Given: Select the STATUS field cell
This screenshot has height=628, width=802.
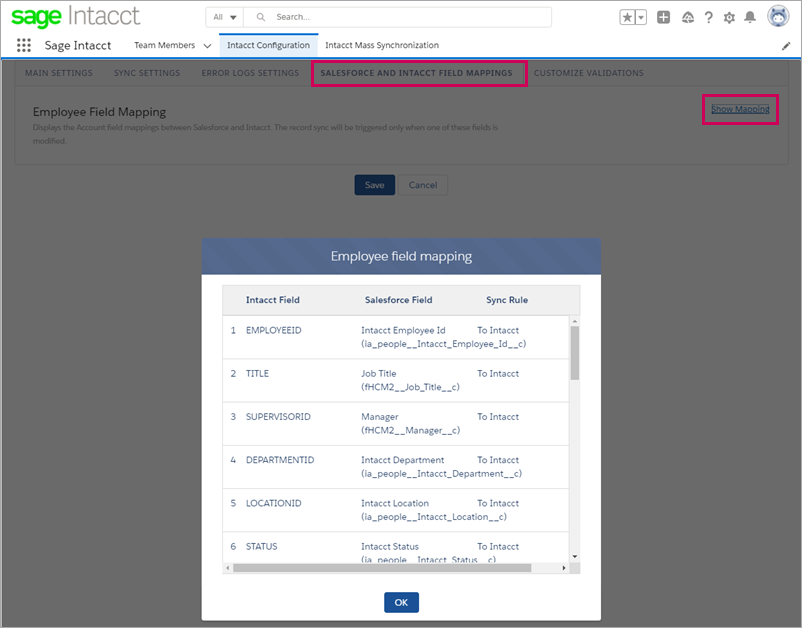Looking at the screenshot, I should click(x=261, y=546).
